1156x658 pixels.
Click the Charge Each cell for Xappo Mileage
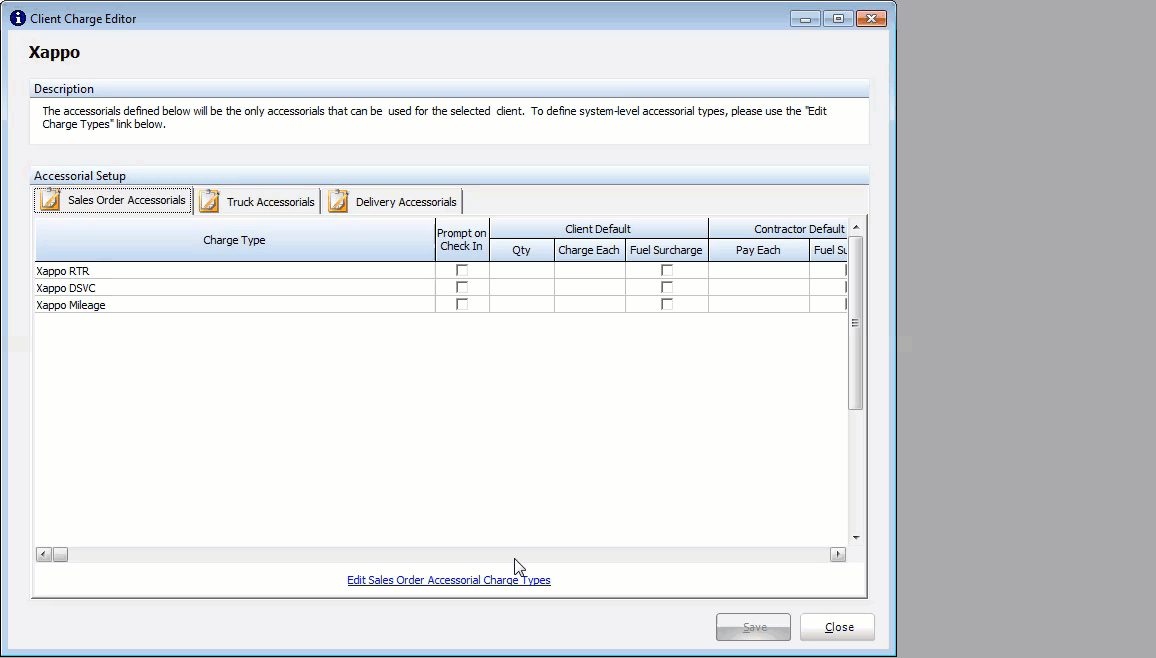point(589,304)
